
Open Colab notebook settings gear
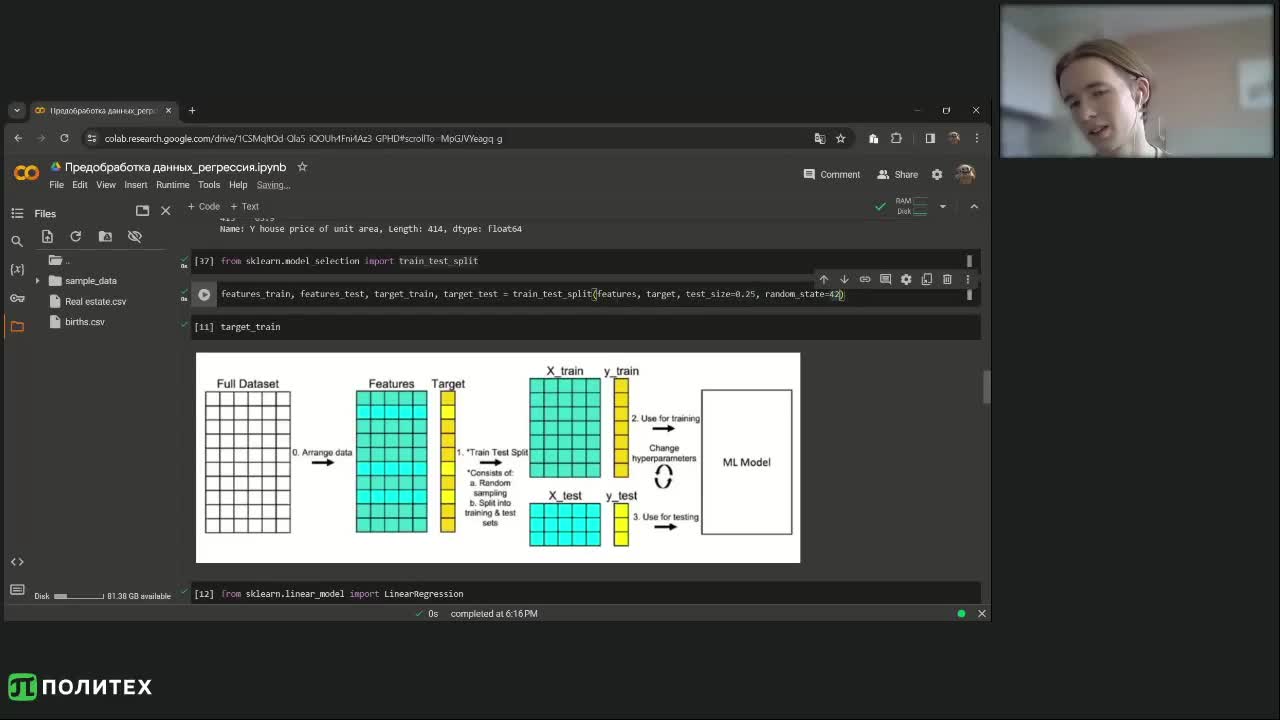click(937, 174)
